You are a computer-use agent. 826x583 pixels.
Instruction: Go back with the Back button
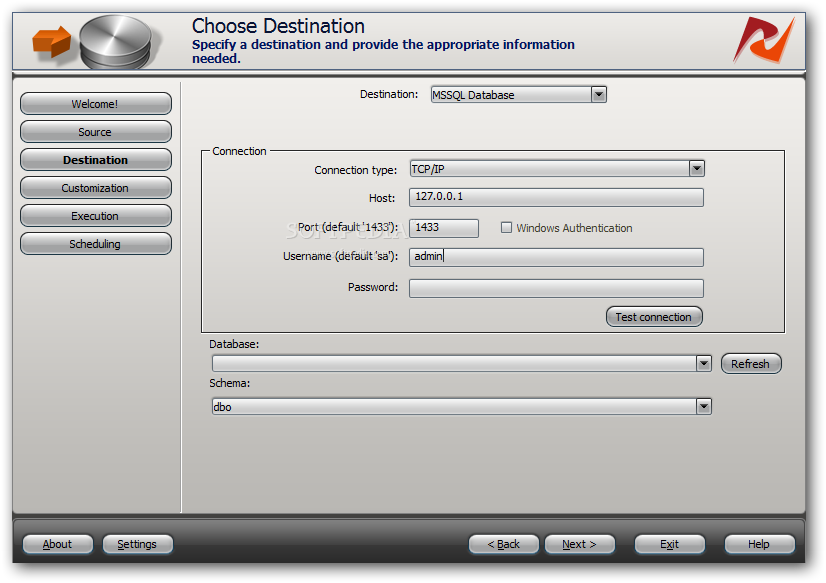[x=504, y=544]
